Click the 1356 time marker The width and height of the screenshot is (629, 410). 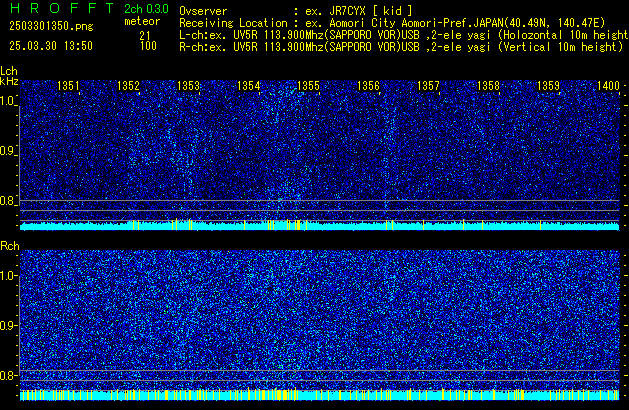(x=368, y=86)
